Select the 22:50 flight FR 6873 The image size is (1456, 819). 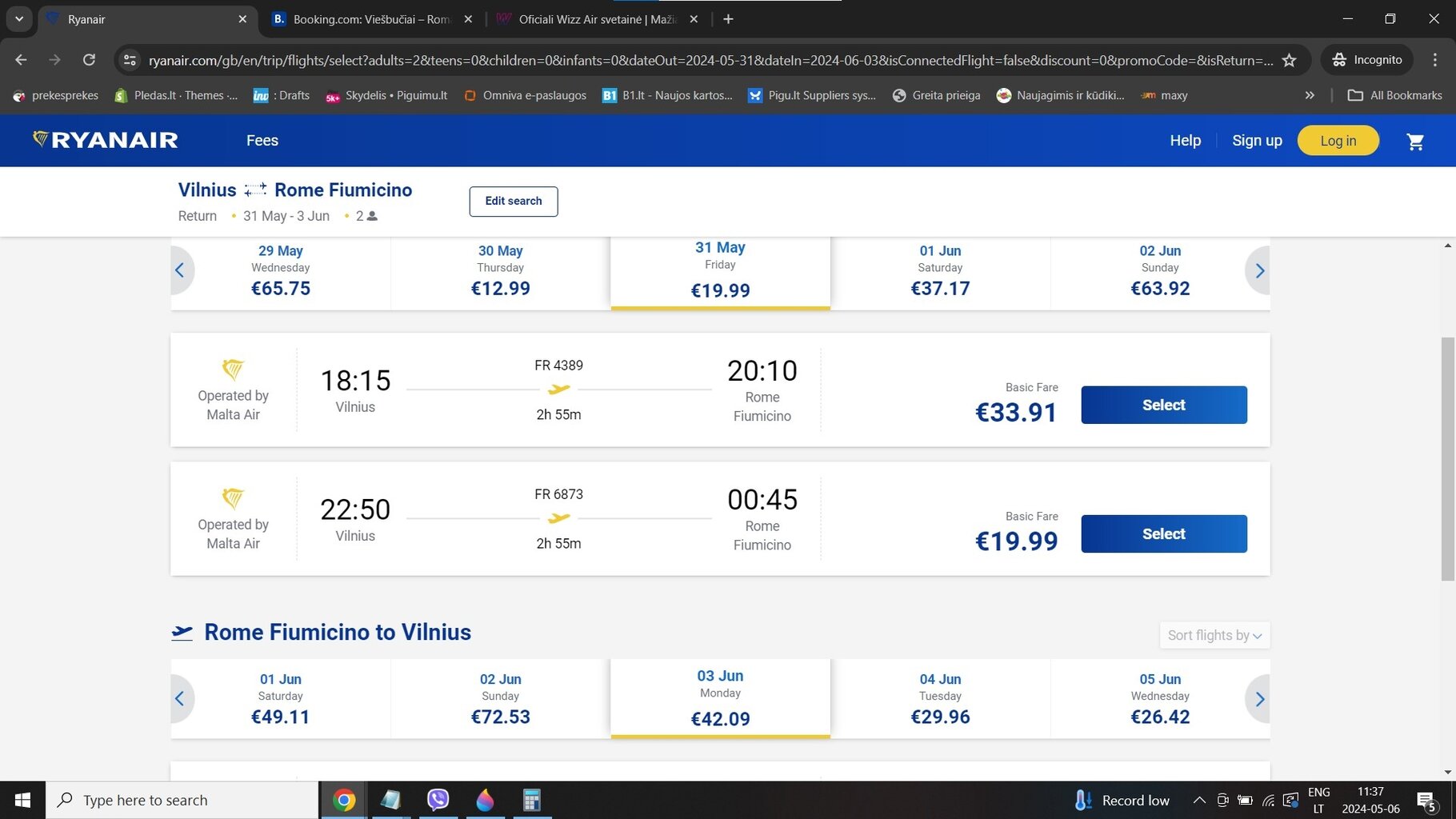tap(1164, 533)
